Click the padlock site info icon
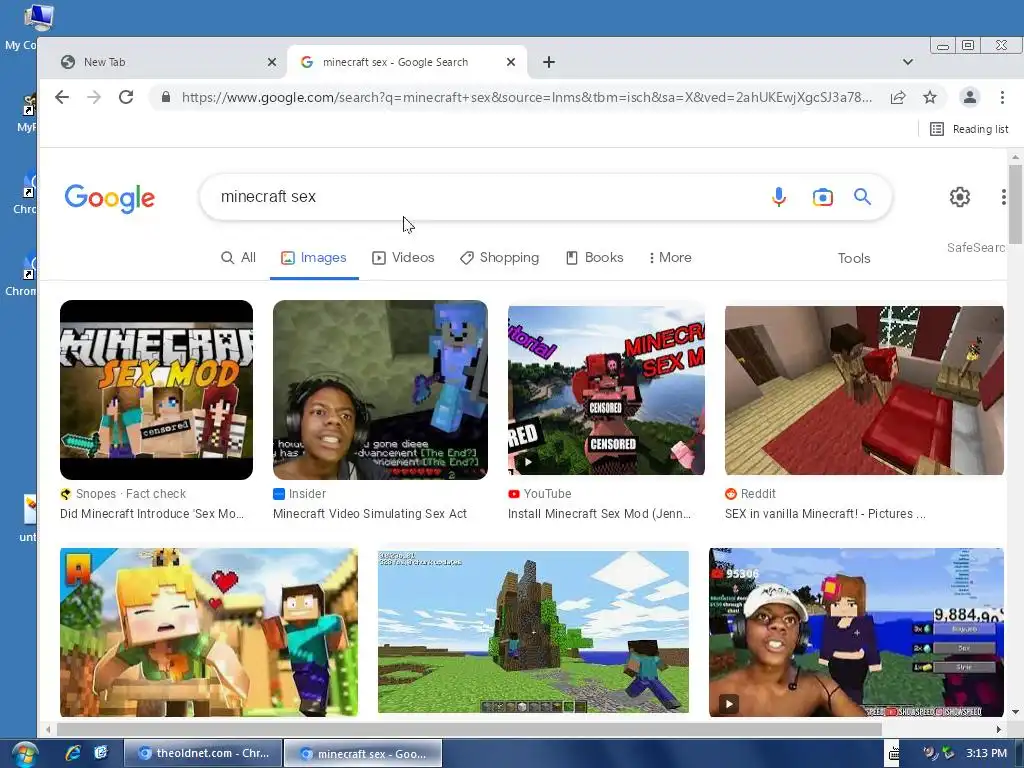The image size is (1024, 768). 166,97
